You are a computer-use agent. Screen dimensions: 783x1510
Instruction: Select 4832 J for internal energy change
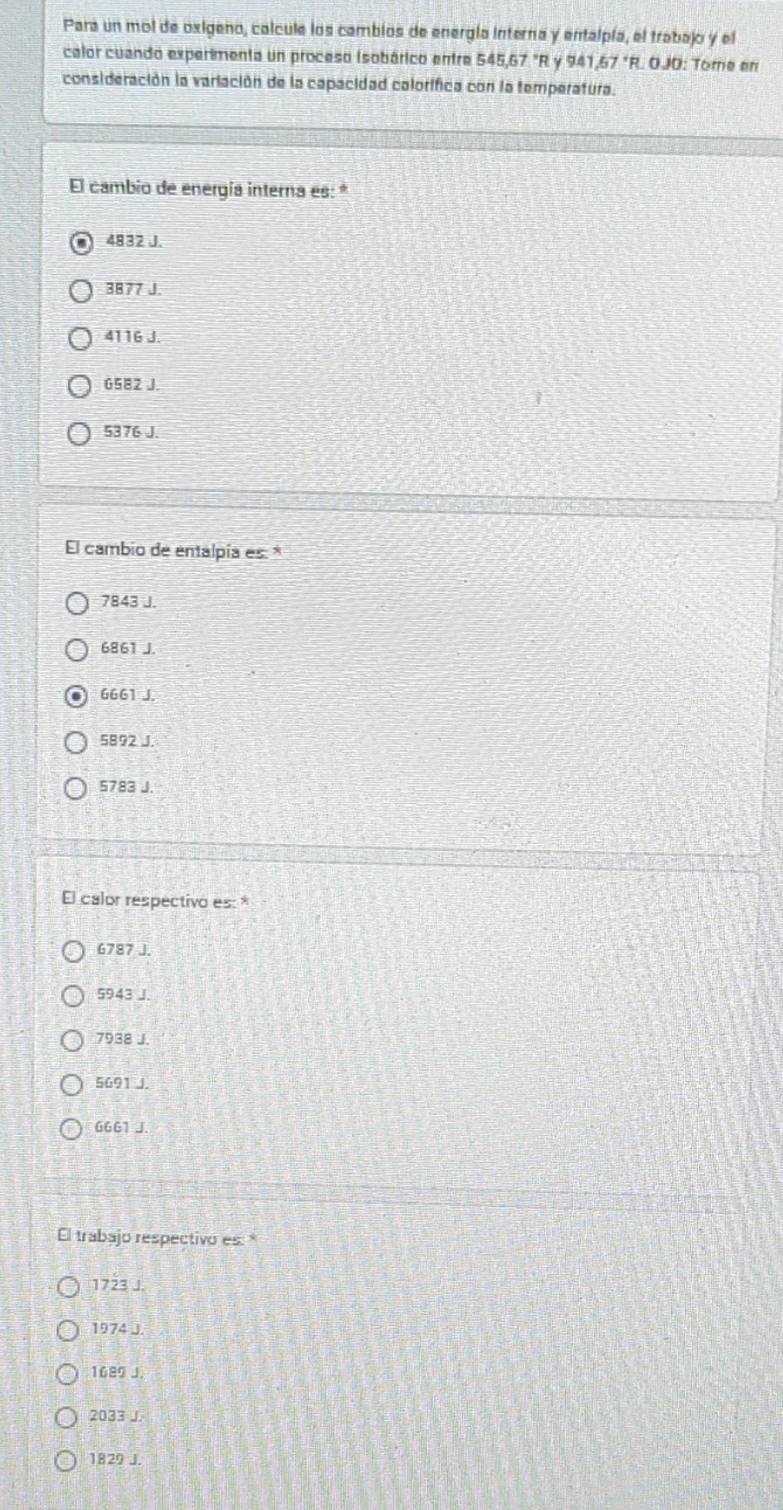coord(82,240)
